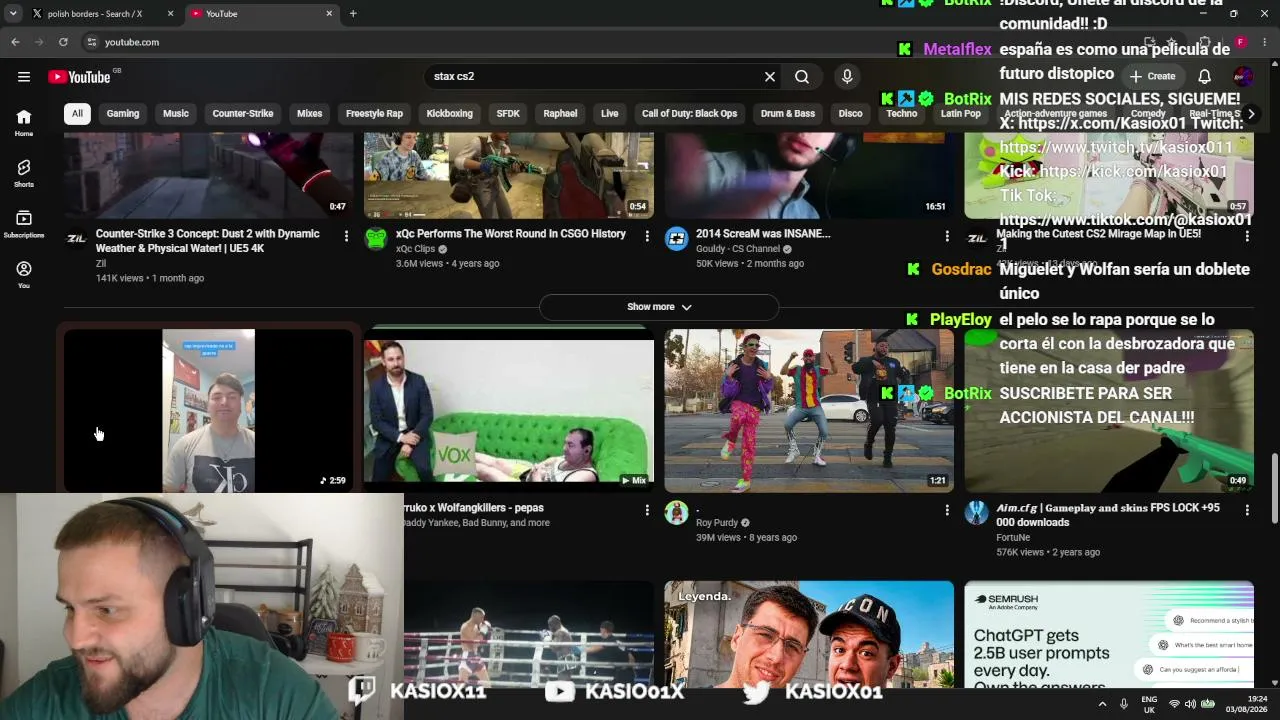Viewport: 1280px width, 720px height.
Task: Open taskbar volume control
Action: click(x=1191, y=704)
